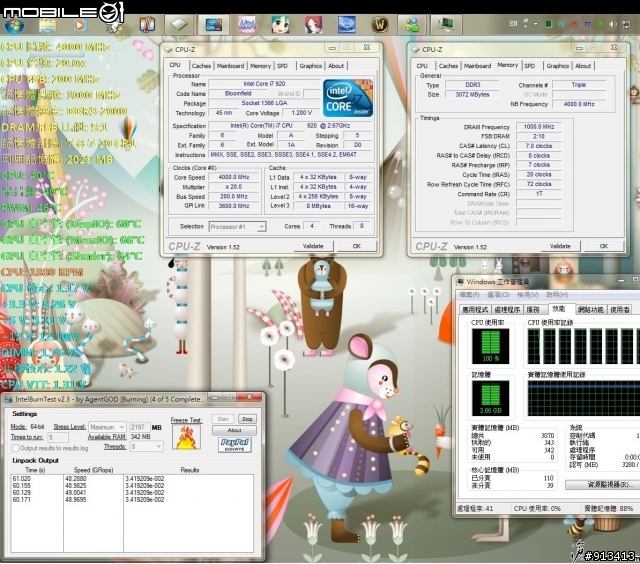Open 選項(O) menu in Task Manager
This screenshot has height=564, width=640.
498,295
